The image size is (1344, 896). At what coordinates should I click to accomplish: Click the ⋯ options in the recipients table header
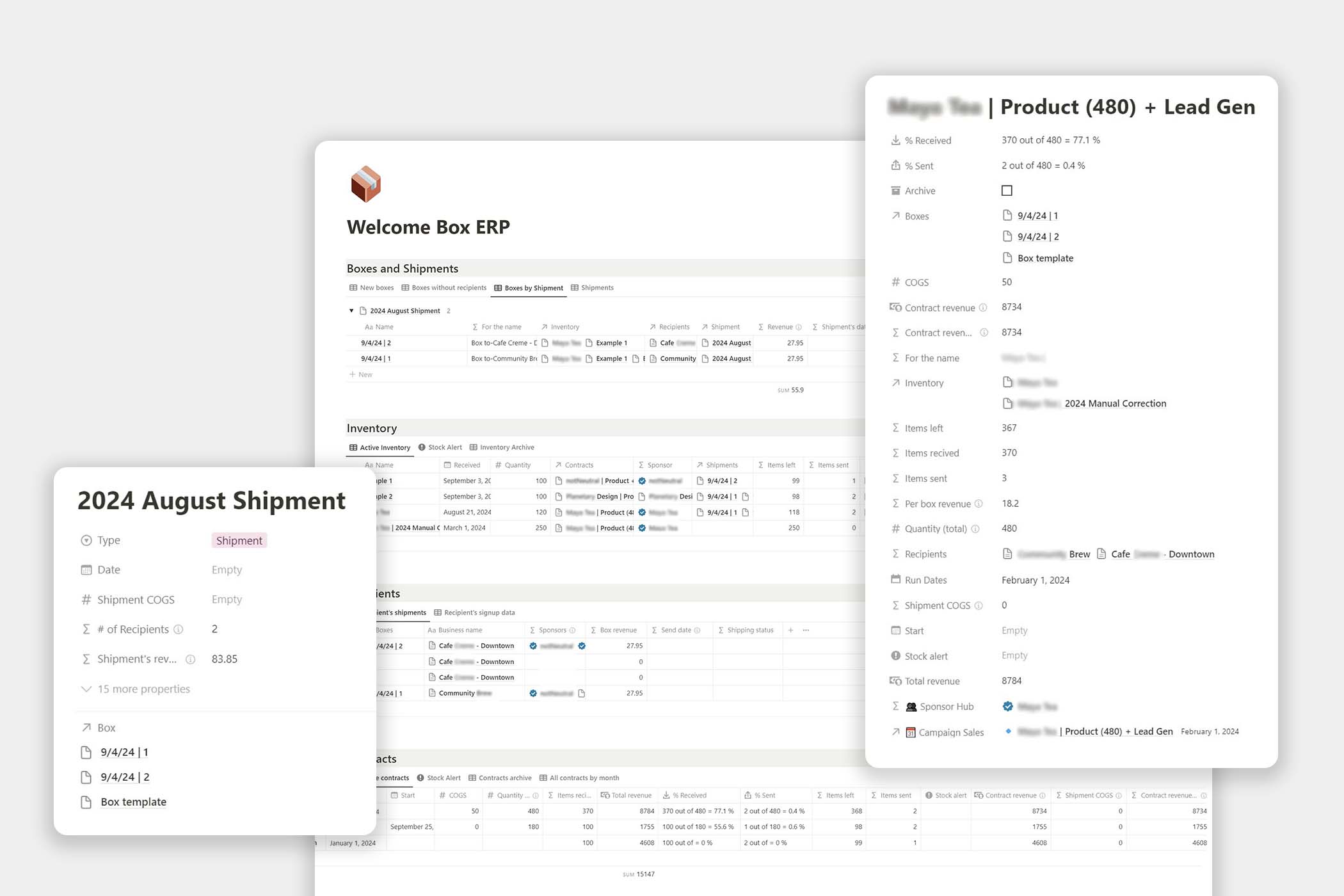point(805,630)
